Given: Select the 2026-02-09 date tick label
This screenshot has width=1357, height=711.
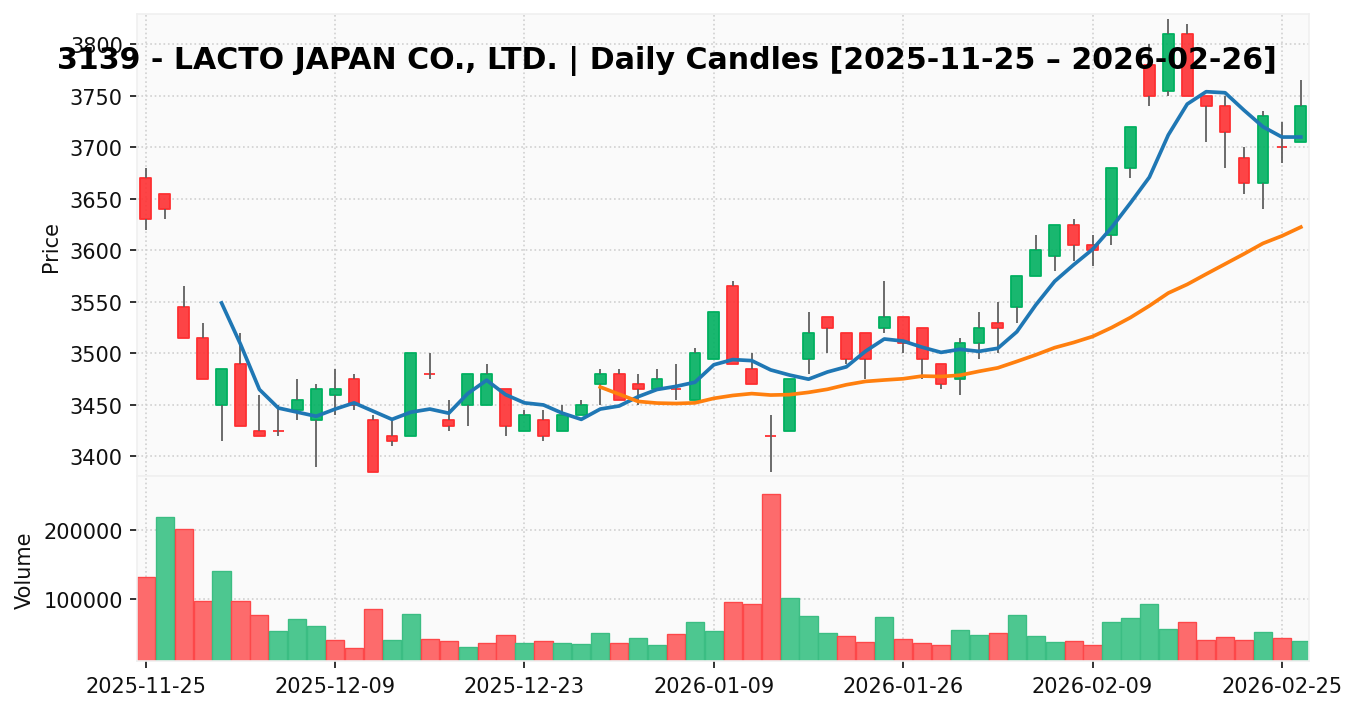Looking at the screenshot, I should coord(1092,686).
